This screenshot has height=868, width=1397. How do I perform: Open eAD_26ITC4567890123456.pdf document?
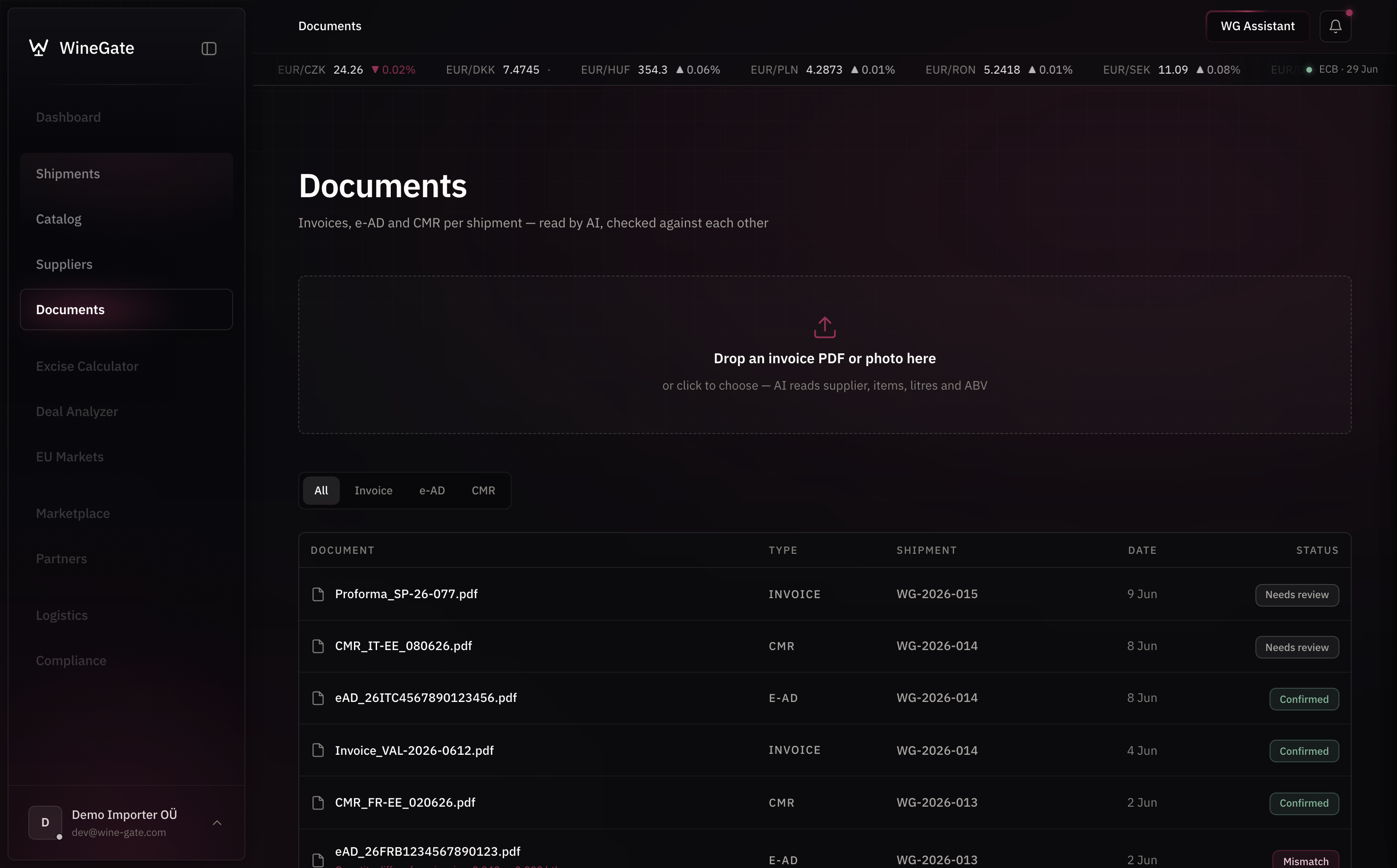(426, 698)
